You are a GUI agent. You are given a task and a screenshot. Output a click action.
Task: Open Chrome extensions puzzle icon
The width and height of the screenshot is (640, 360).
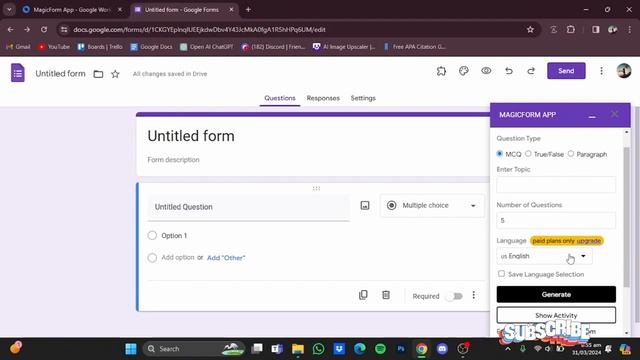(x=571, y=29)
